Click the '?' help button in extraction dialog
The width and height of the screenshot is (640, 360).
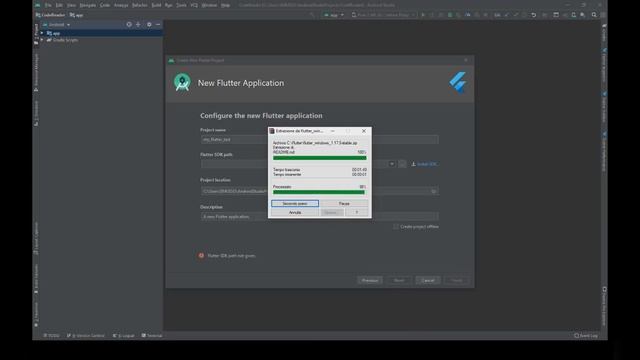point(356,213)
